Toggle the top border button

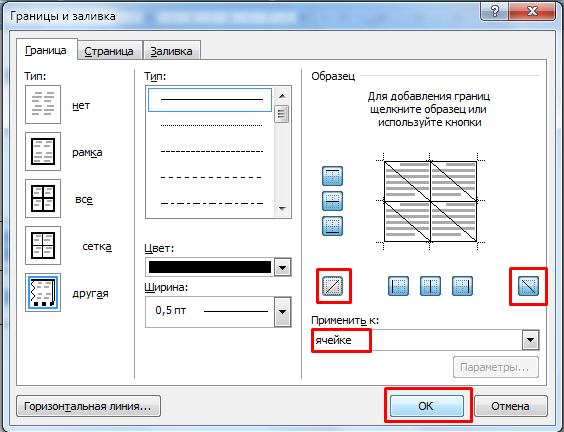[332, 176]
